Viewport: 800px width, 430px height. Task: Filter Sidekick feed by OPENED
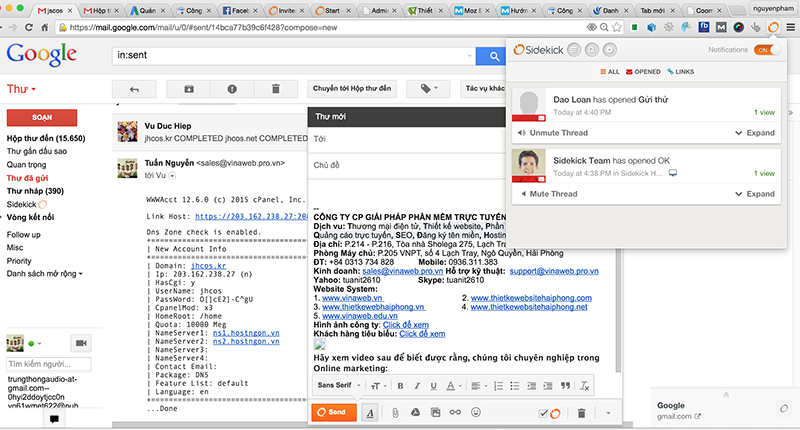[x=643, y=71]
